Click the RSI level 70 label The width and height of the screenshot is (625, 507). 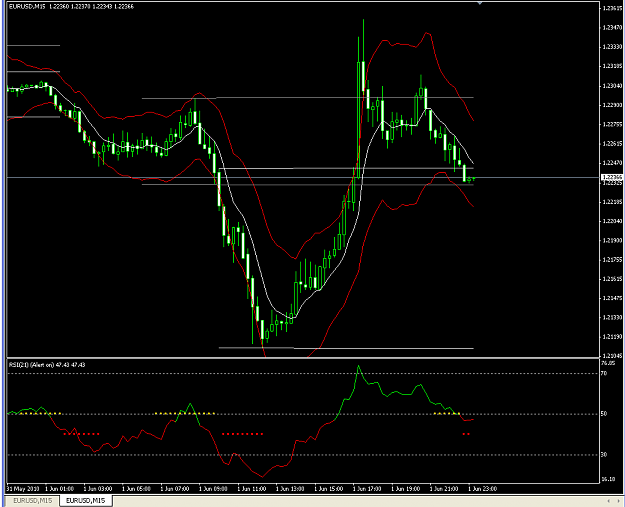click(604, 373)
